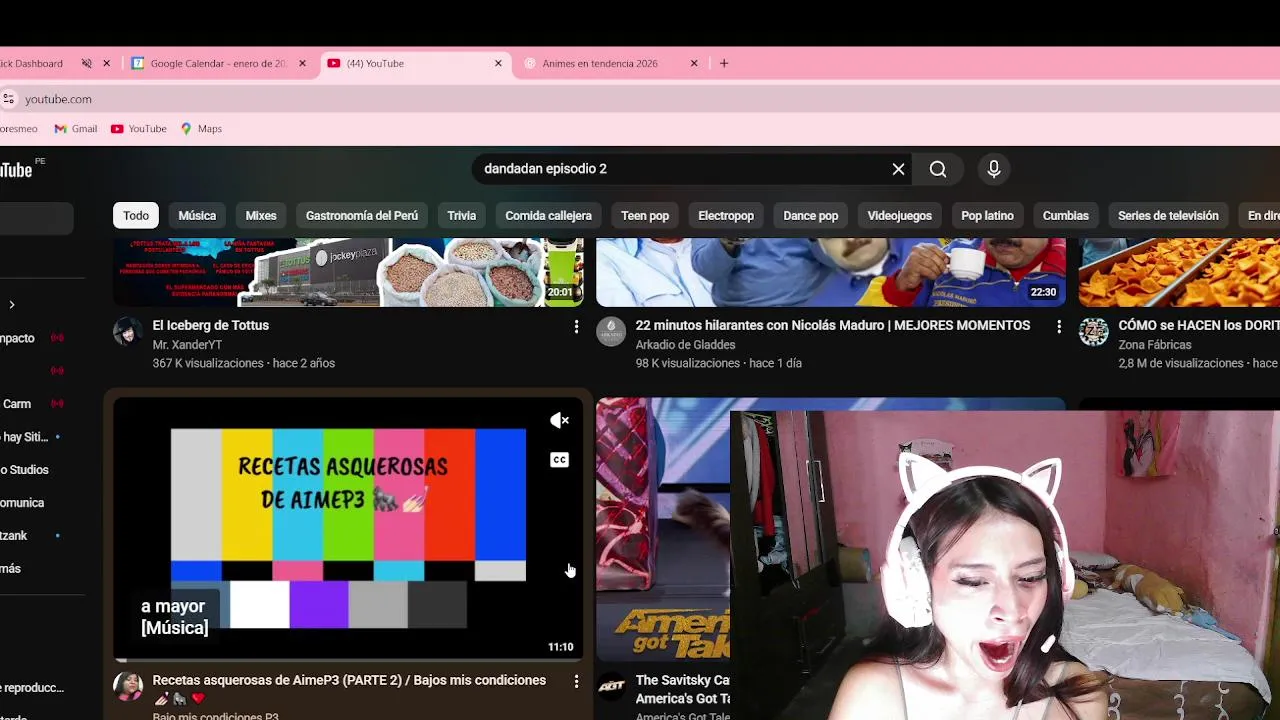The height and width of the screenshot is (720, 1280).
Task: Filter by Series de televisión chip
Action: click(x=1168, y=216)
